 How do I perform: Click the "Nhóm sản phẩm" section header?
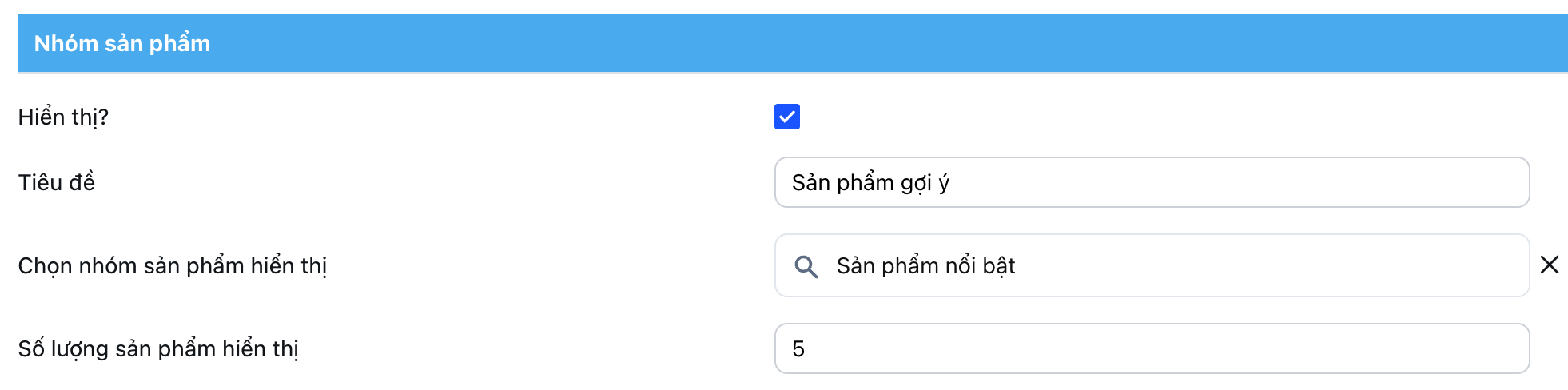click(x=122, y=43)
